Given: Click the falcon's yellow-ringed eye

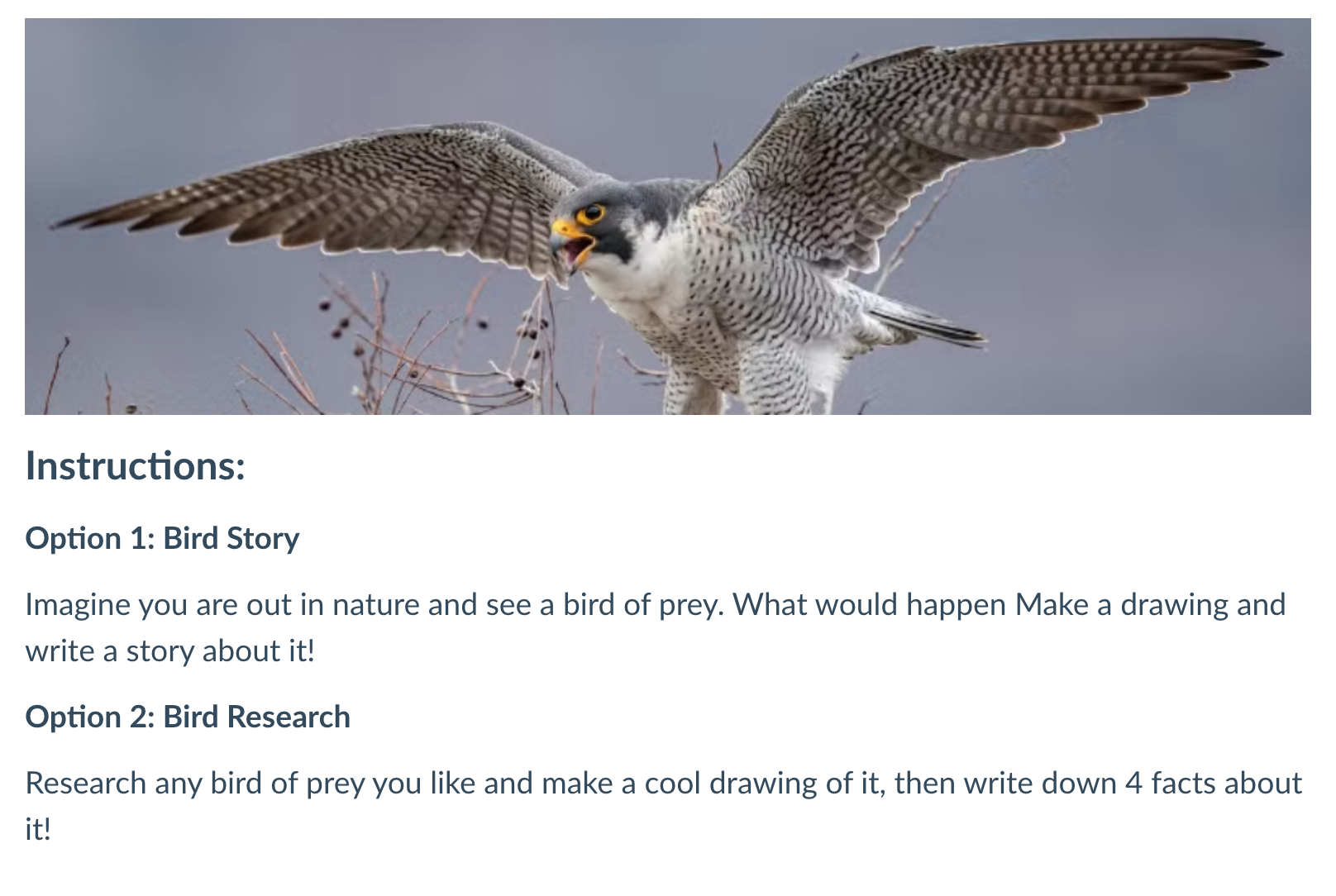Looking at the screenshot, I should click(x=590, y=214).
